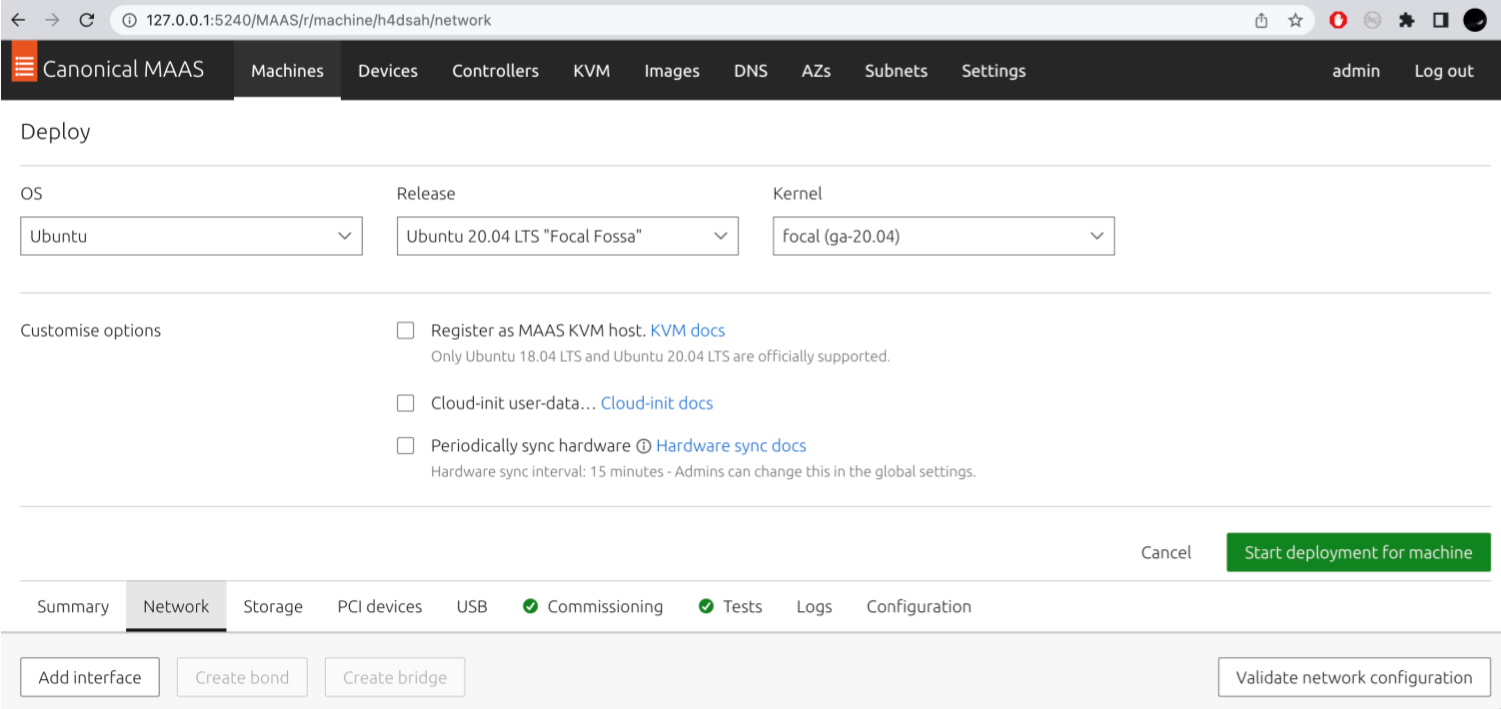Open the OS dropdown showing Ubuntu
Viewport: 1501px width, 709px height.
pos(191,237)
